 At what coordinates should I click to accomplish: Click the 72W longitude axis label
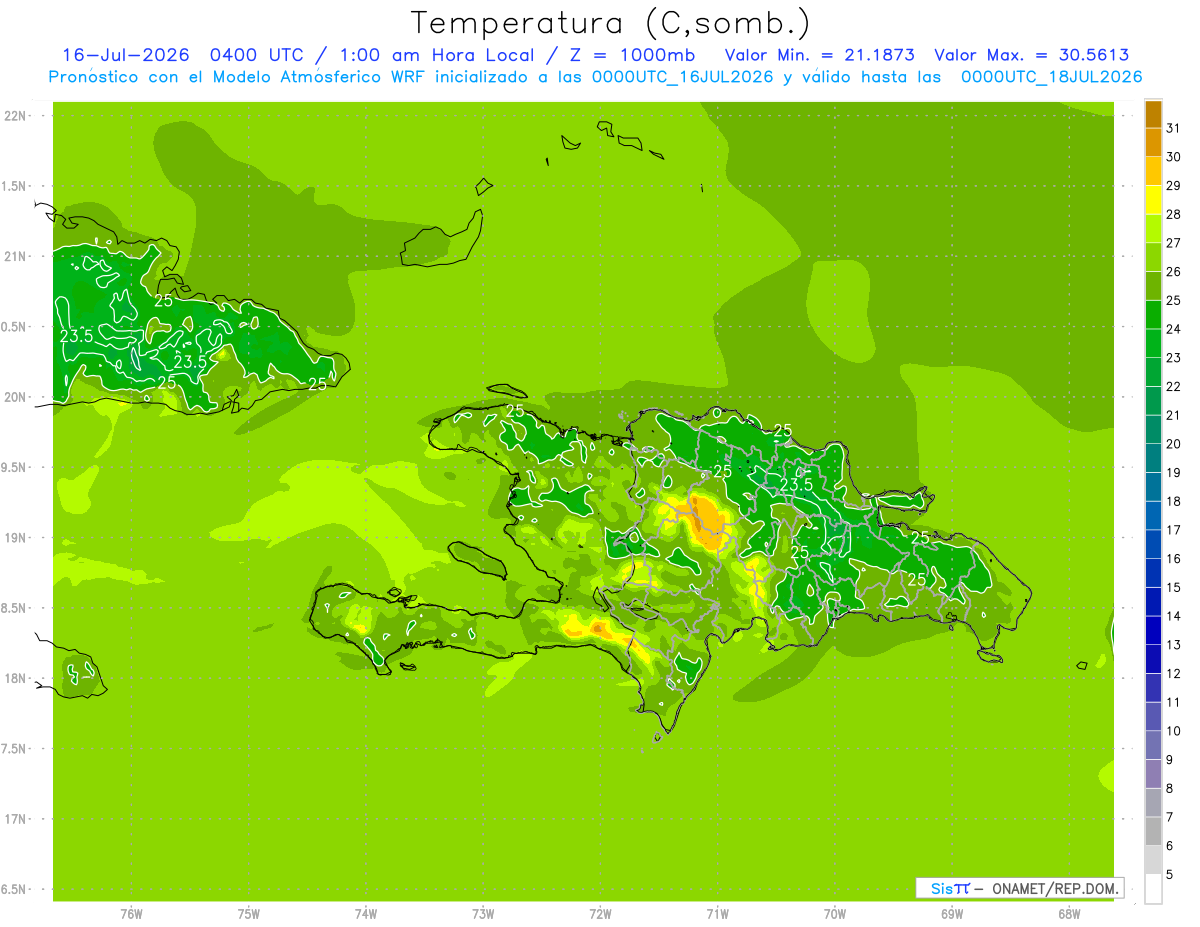point(600,913)
